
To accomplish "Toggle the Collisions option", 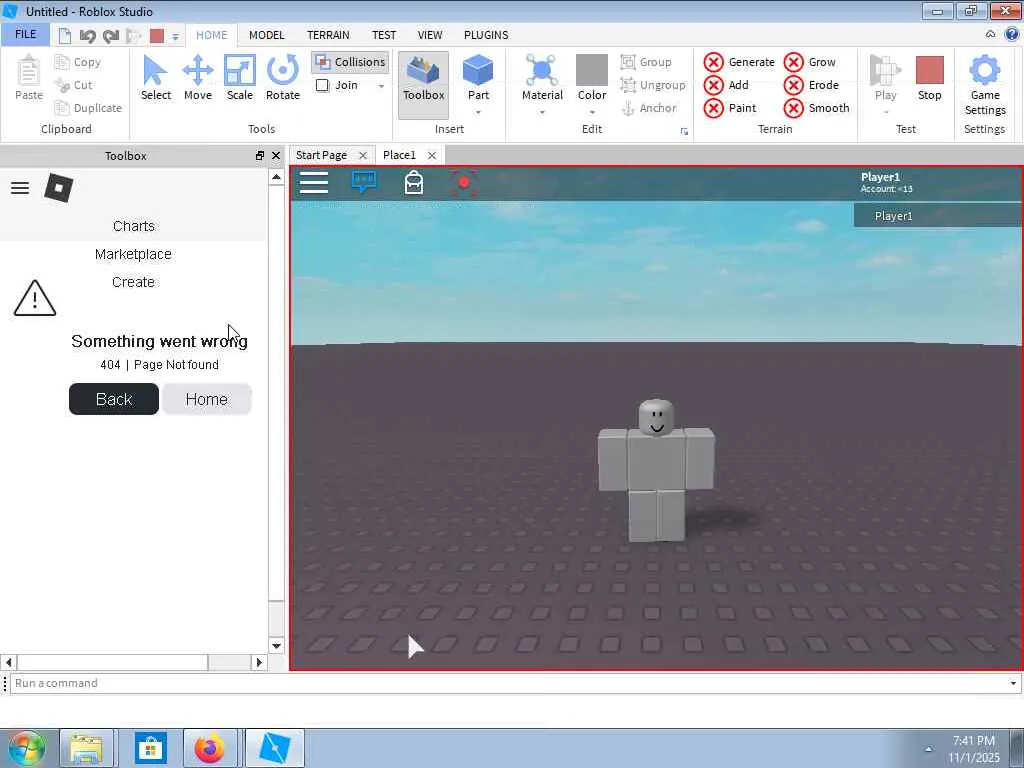I will point(351,62).
